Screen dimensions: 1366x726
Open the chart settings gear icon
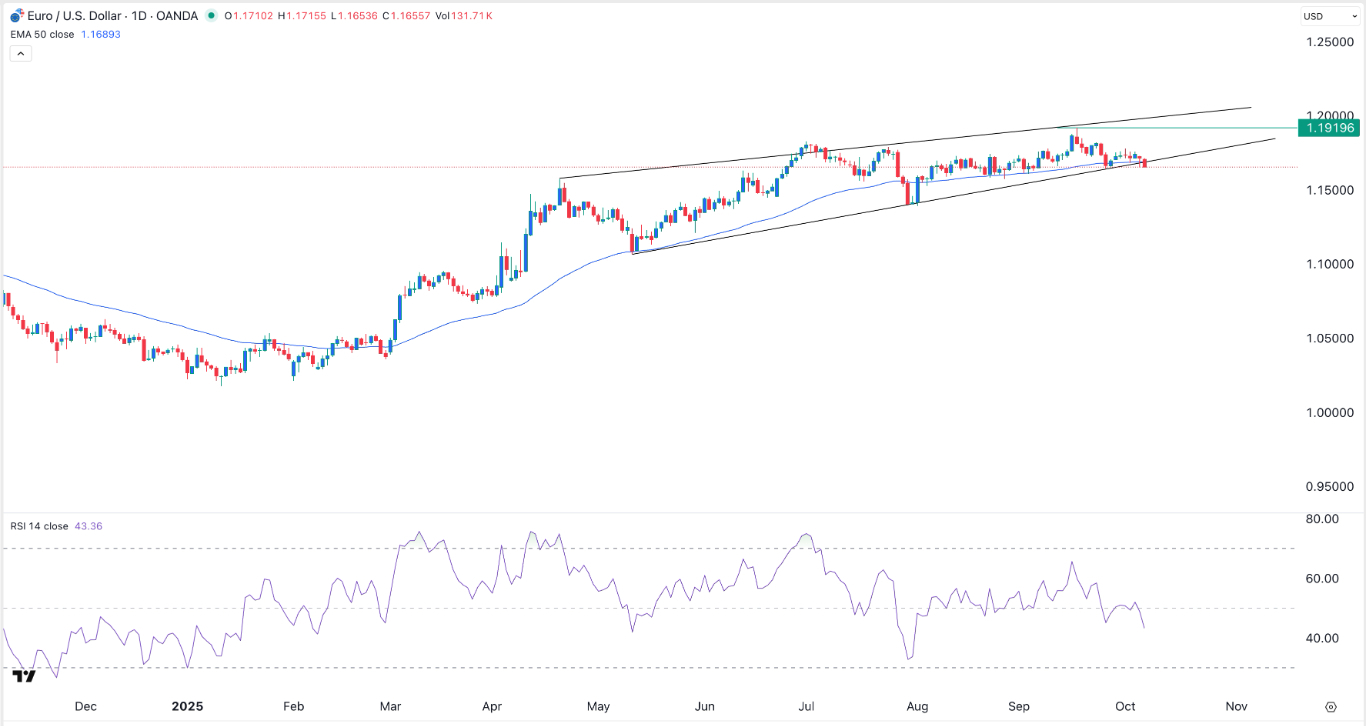[x=1330, y=707]
